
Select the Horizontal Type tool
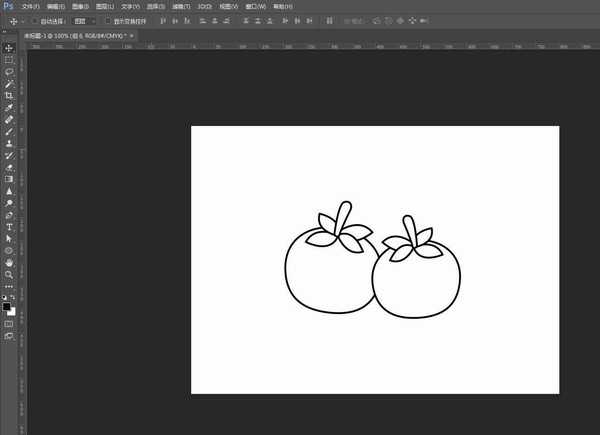tap(9, 227)
